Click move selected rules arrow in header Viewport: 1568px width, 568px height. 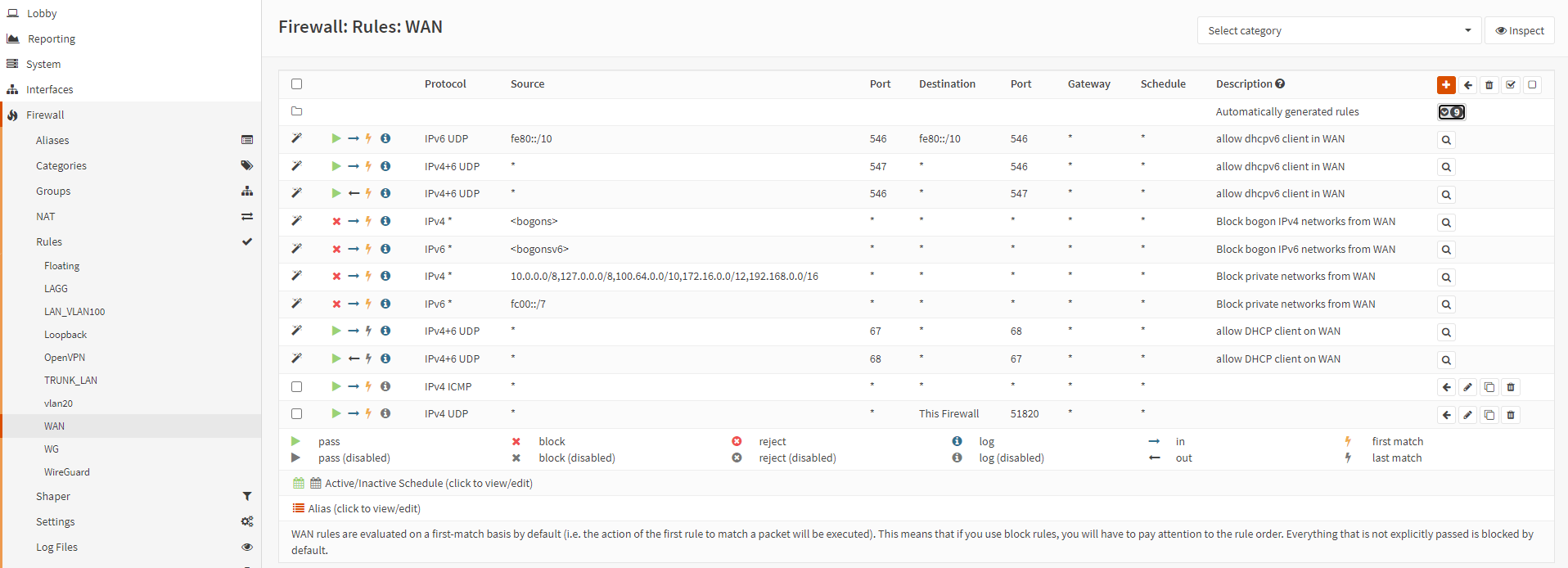(x=1468, y=85)
